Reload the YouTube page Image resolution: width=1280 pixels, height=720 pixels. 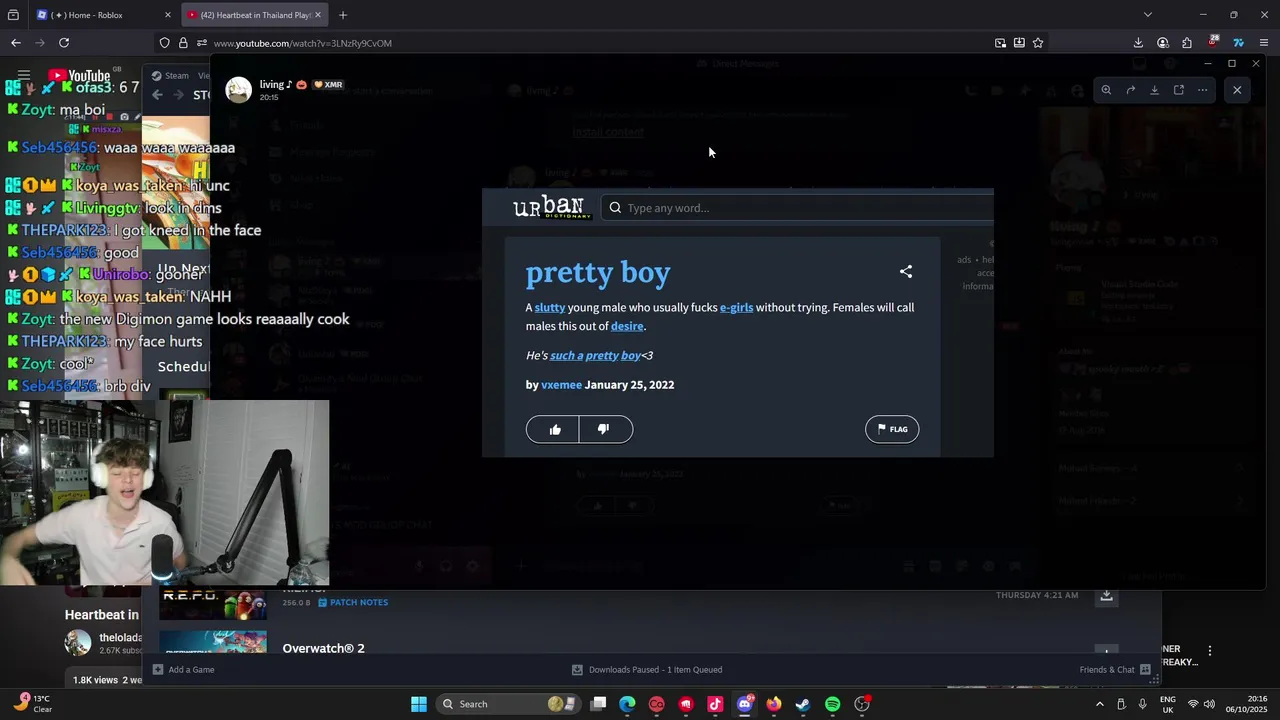click(x=64, y=43)
